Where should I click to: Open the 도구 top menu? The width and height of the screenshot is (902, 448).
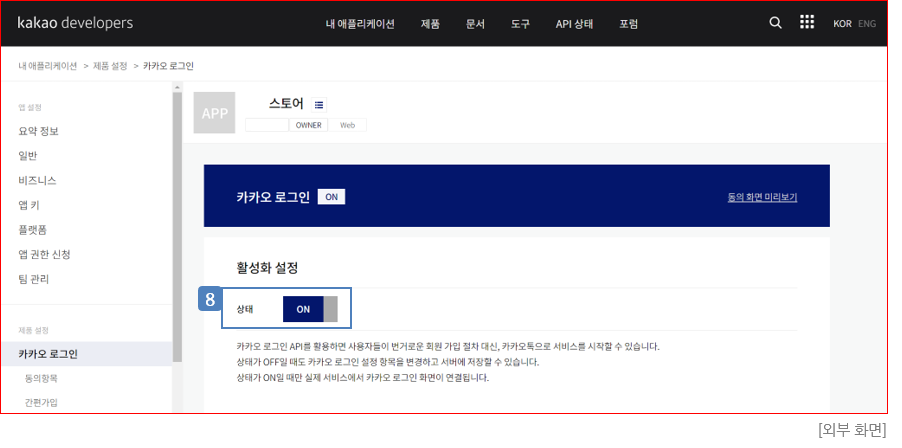[520, 24]
